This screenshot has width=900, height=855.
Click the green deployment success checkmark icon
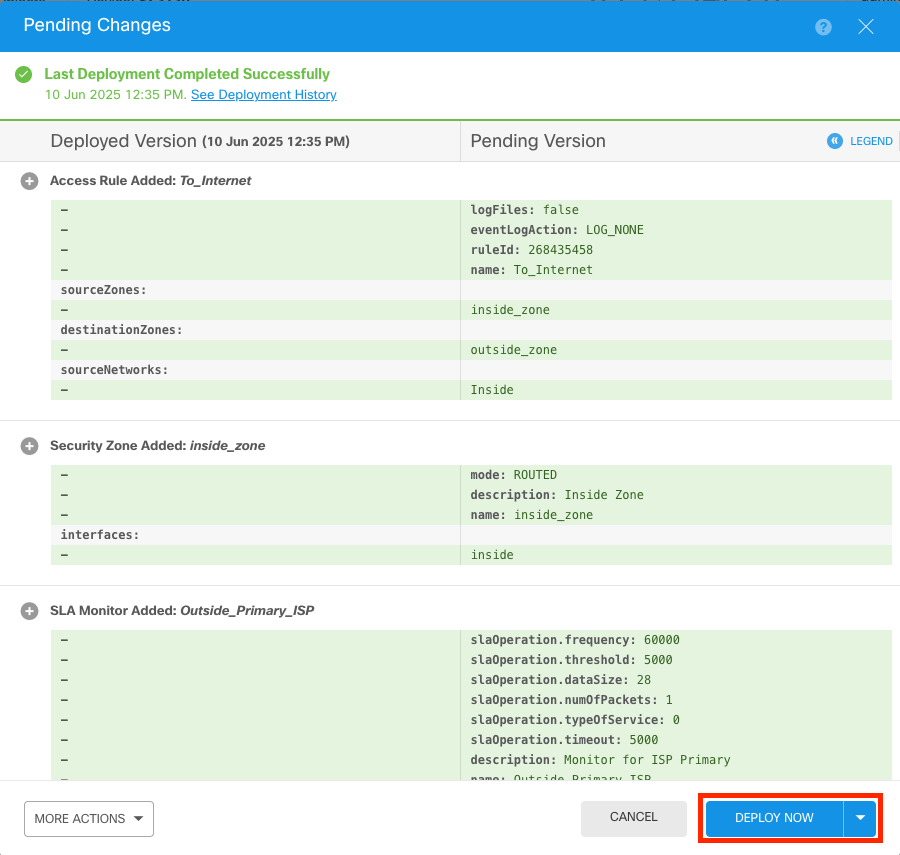24,75
